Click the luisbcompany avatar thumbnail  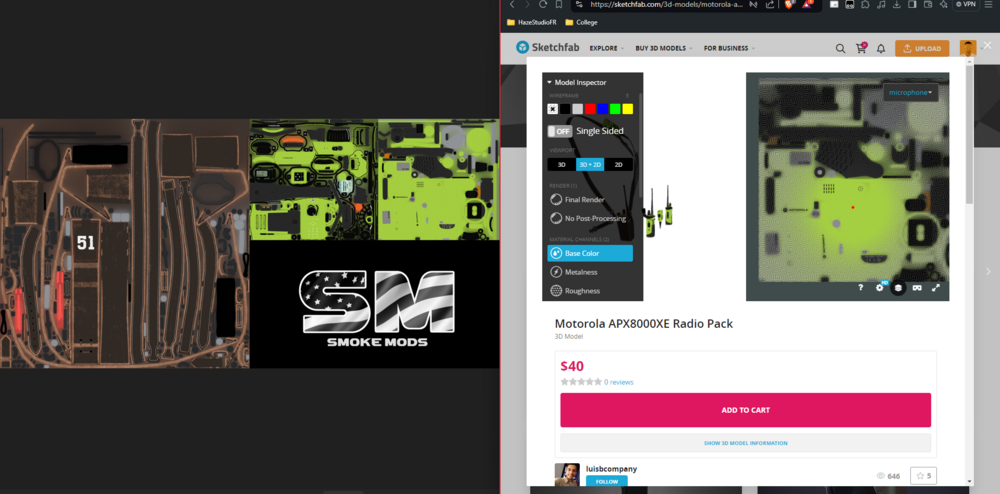click(567, 475)
